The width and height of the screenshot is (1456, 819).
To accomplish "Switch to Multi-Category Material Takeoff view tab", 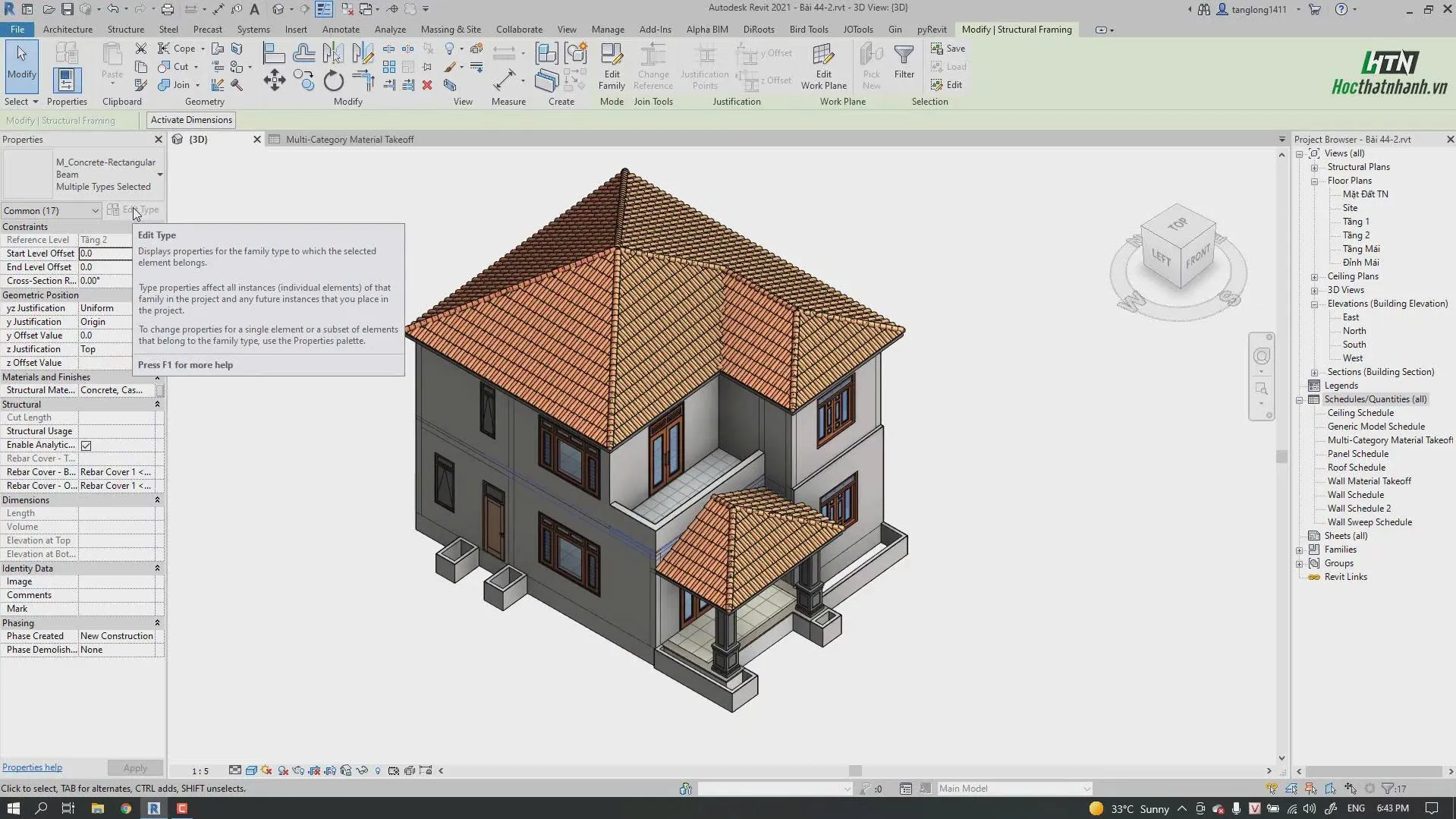I will pyautogui.click(x=349, y=140).
